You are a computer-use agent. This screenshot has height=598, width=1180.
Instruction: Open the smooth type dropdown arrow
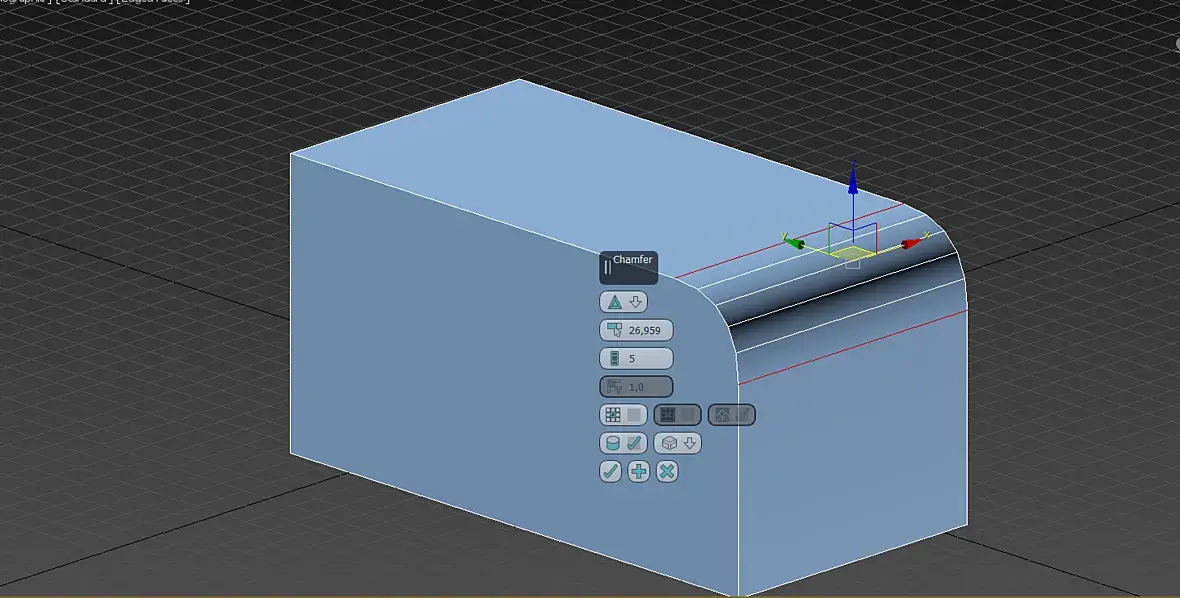pos(689,443)
